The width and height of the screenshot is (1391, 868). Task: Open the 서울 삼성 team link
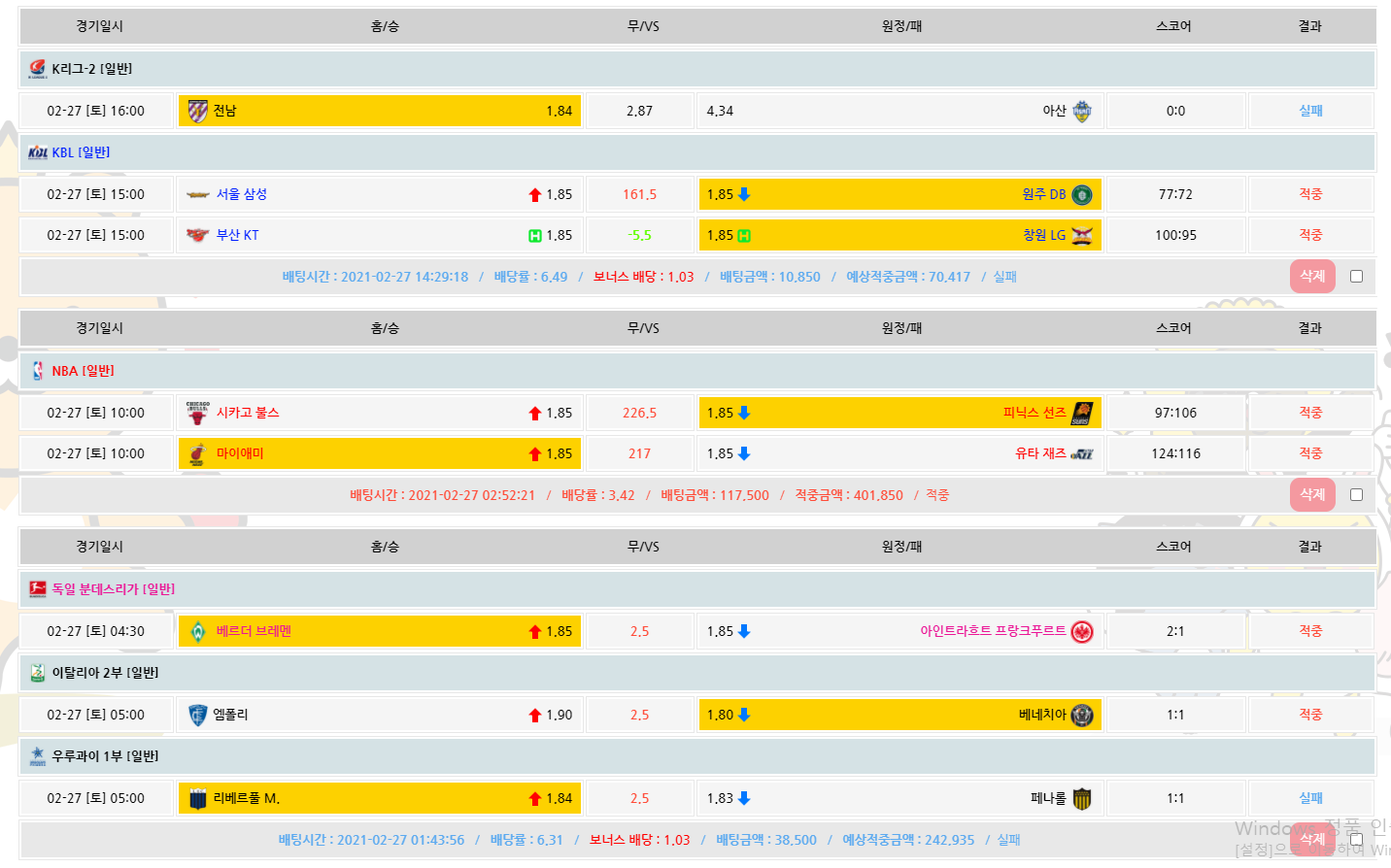[241, 194]
